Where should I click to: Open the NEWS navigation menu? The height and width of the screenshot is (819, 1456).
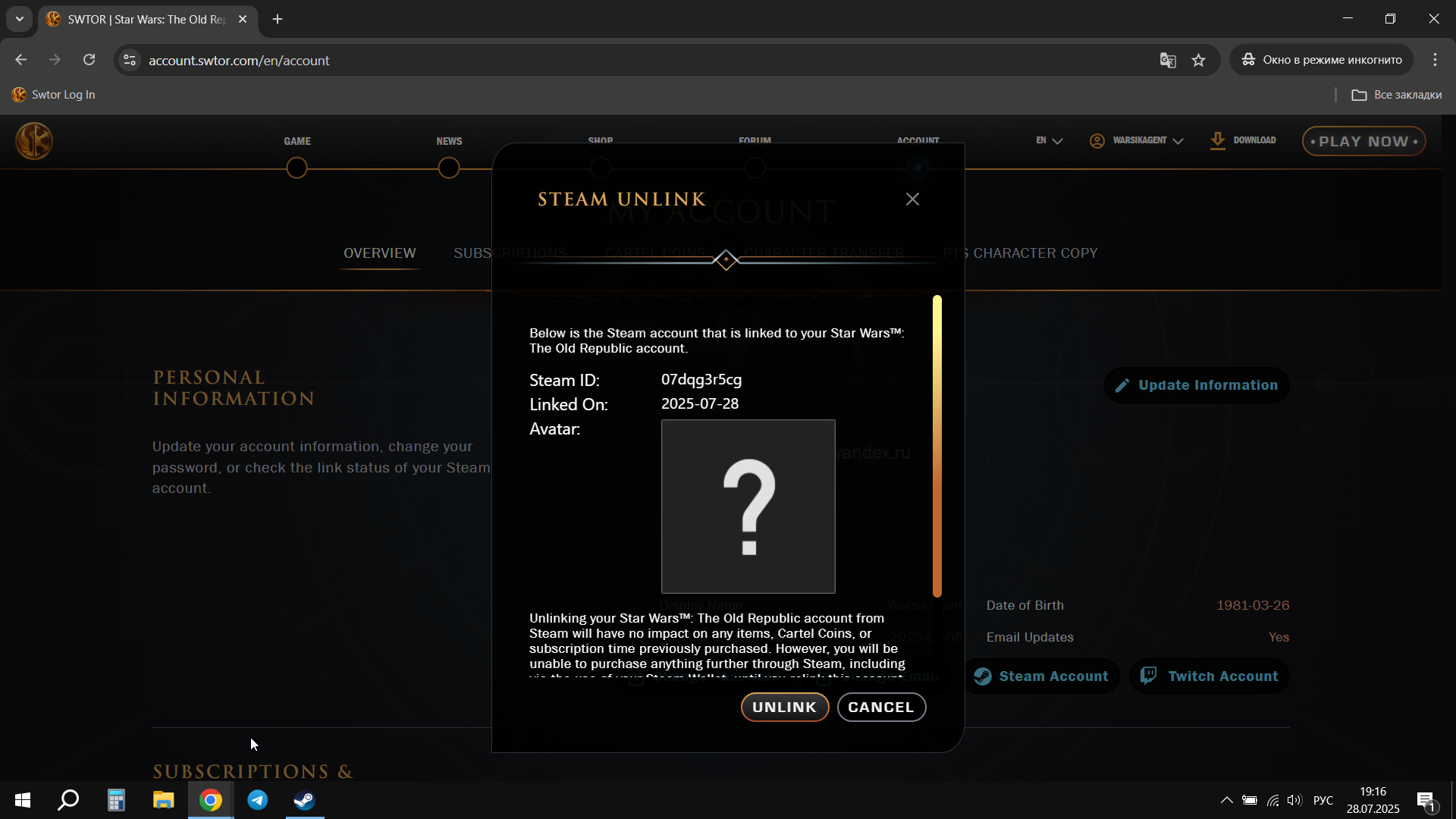[x=449, y=141]
